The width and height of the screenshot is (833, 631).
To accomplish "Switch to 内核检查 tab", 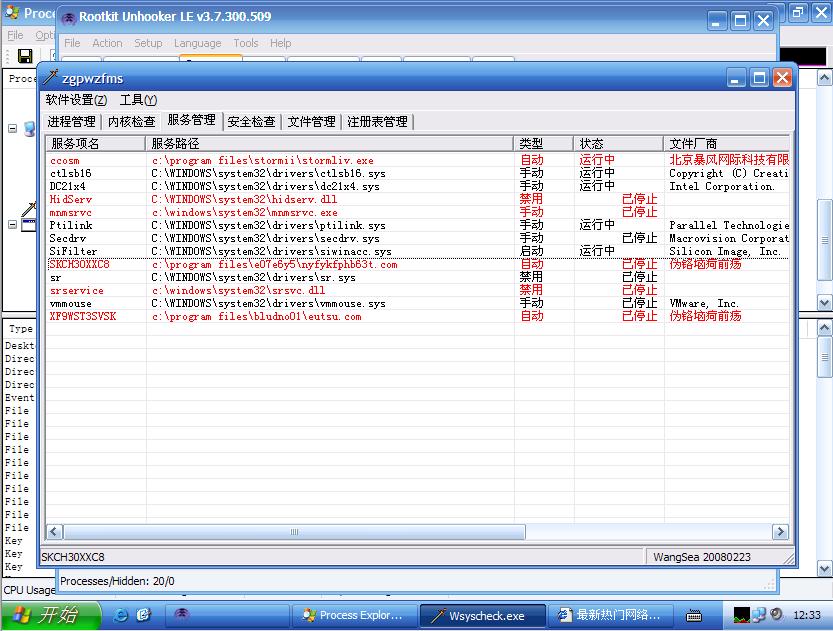I will click(132, 122).
